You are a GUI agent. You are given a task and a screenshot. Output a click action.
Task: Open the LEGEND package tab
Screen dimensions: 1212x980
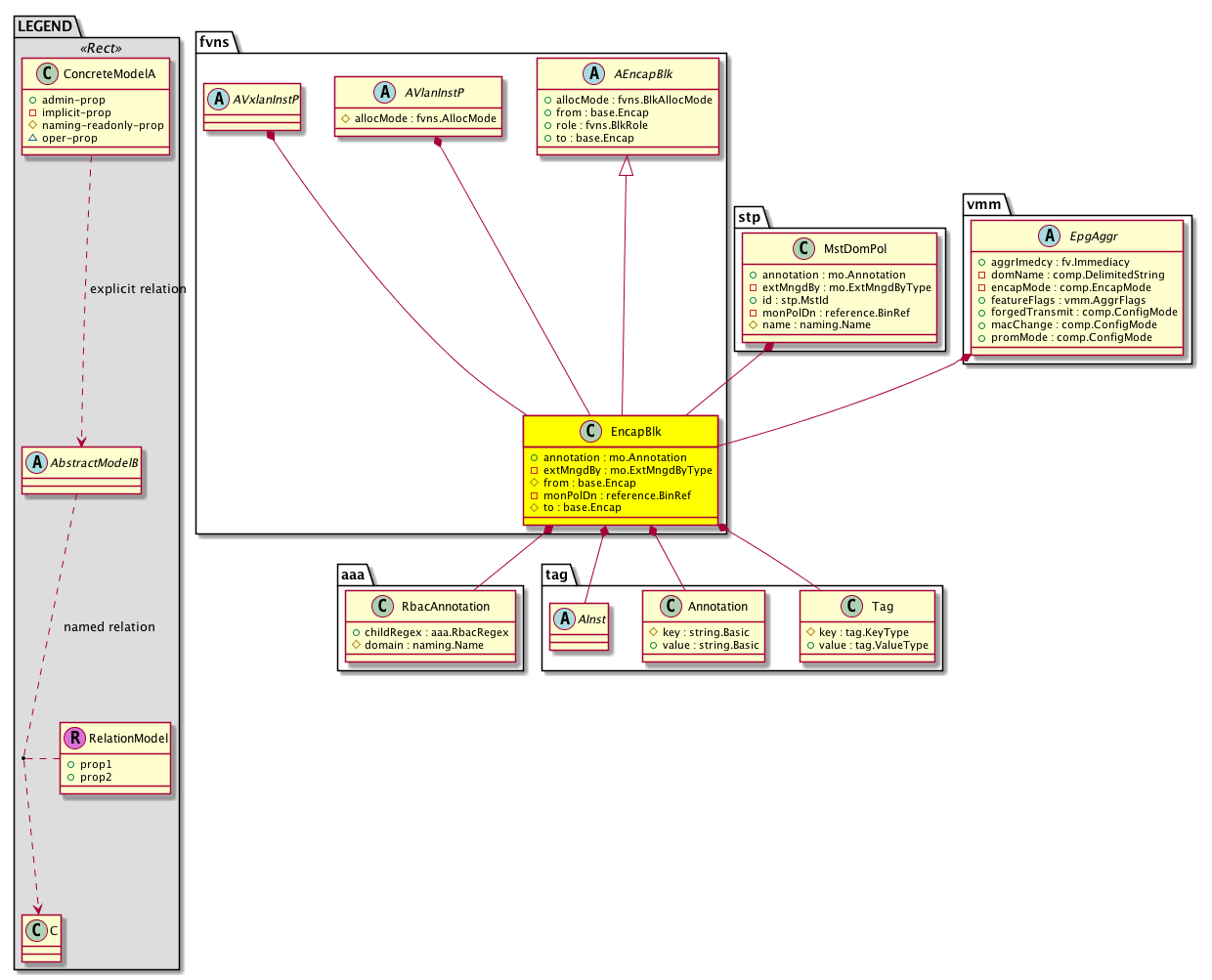pyautogui.click(x=45, y=26)
